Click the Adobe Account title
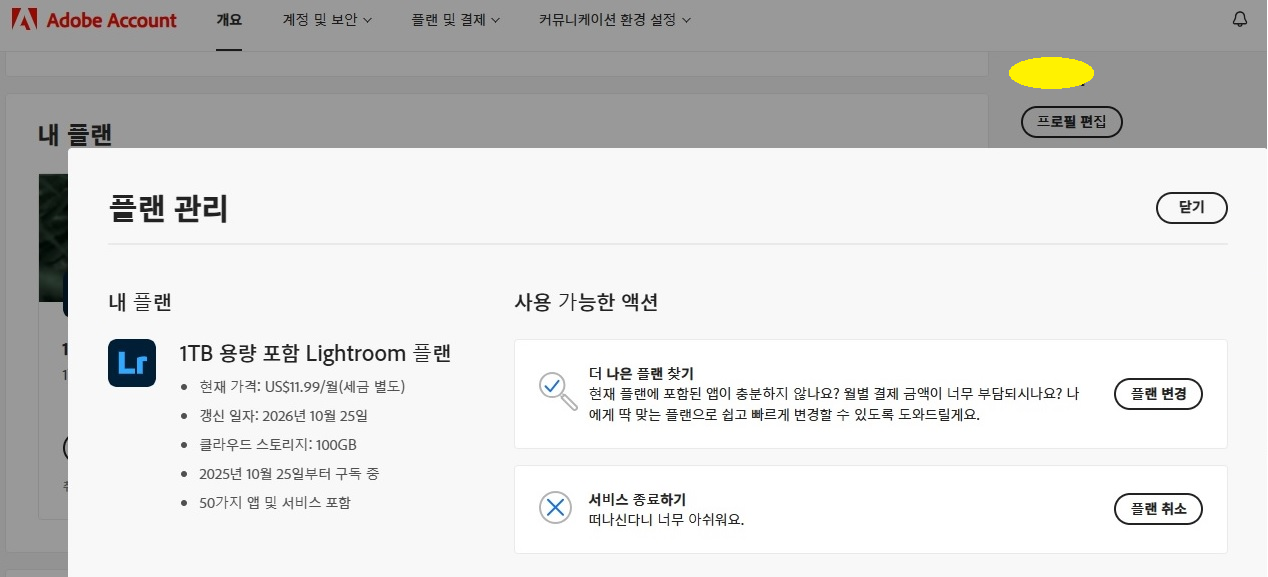The height and width of the screenshot is (577, 1268). point(112,20)
